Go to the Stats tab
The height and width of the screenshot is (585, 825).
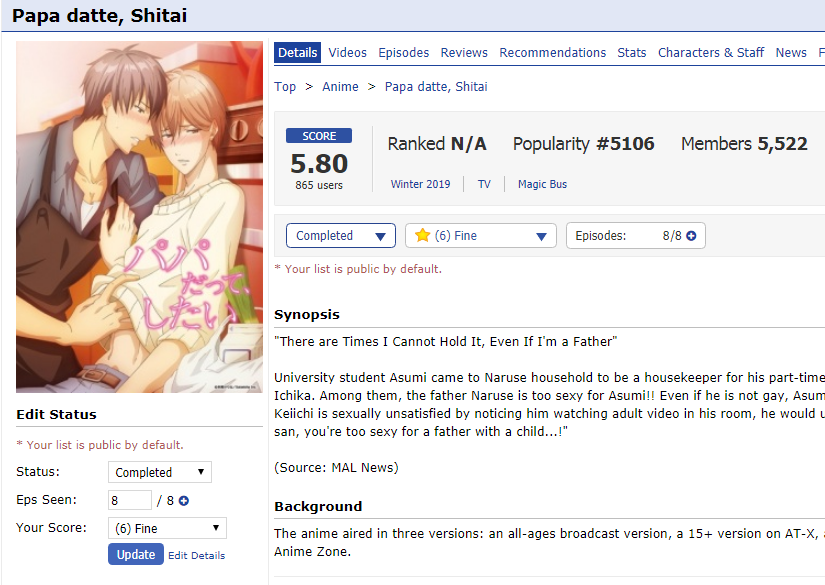point(631,53)
